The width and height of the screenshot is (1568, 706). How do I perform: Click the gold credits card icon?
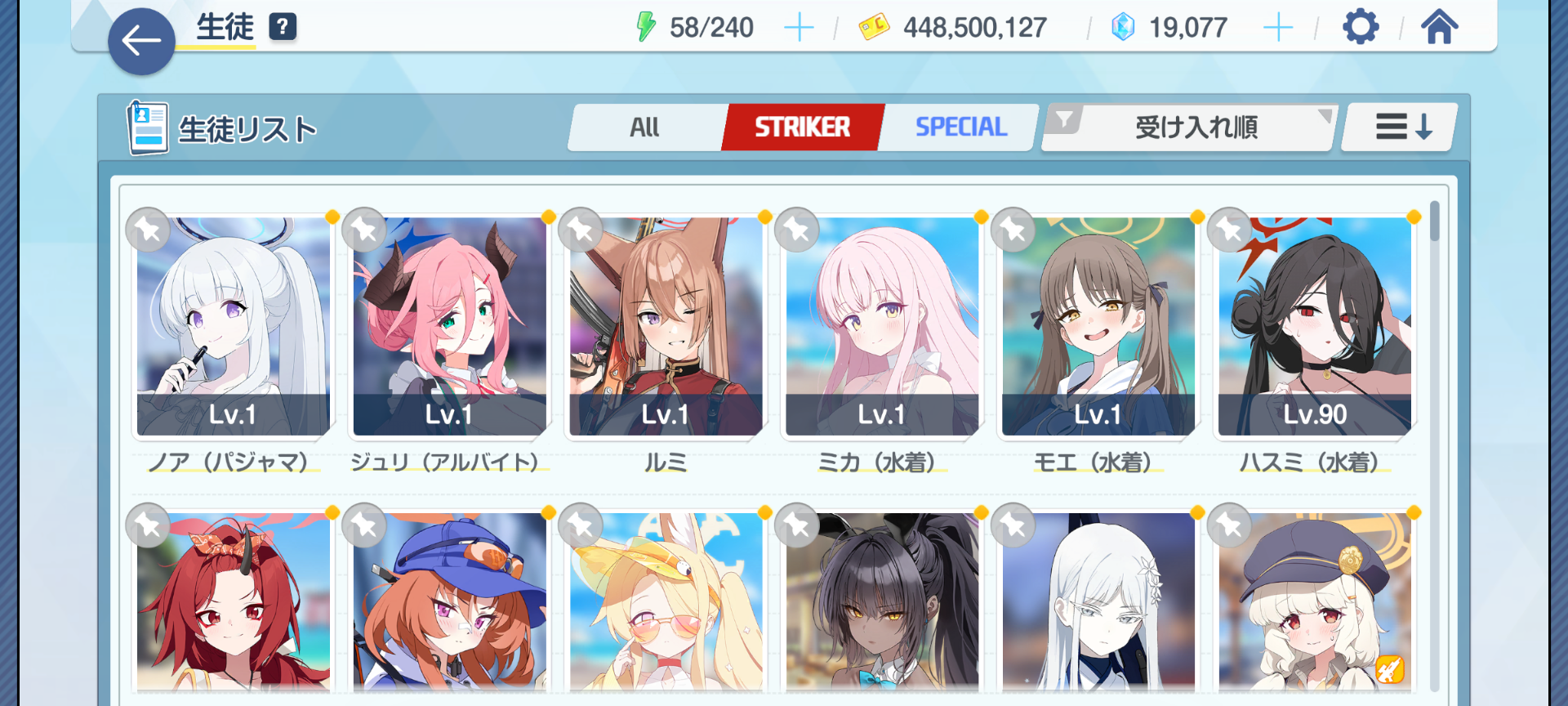874,28
